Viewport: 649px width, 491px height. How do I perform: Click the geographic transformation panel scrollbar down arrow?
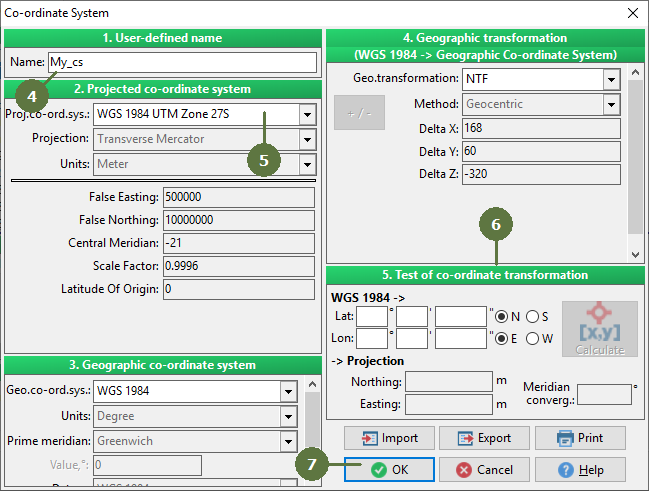(x=635, y=255)
